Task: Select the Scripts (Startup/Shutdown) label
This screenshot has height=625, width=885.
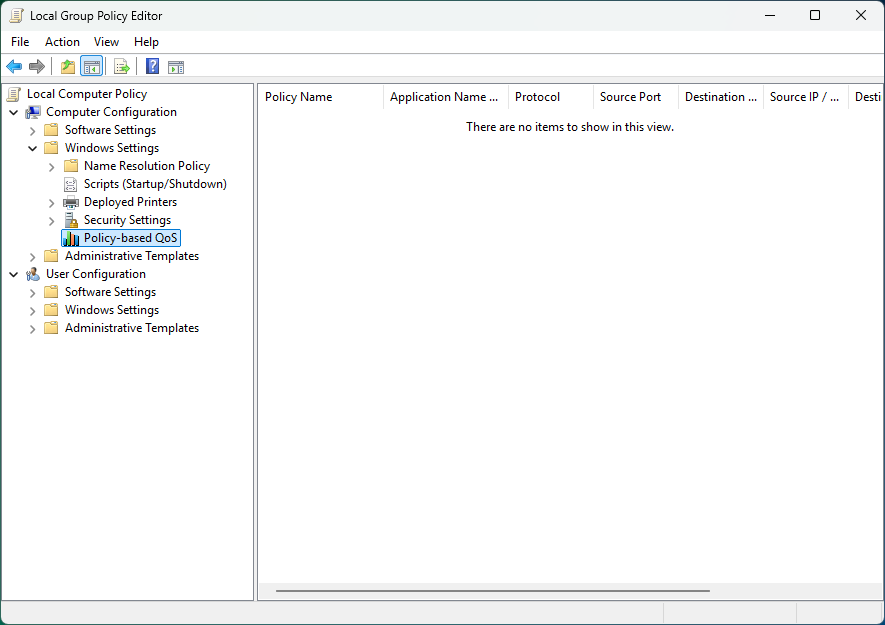Action: click(155, 184)
